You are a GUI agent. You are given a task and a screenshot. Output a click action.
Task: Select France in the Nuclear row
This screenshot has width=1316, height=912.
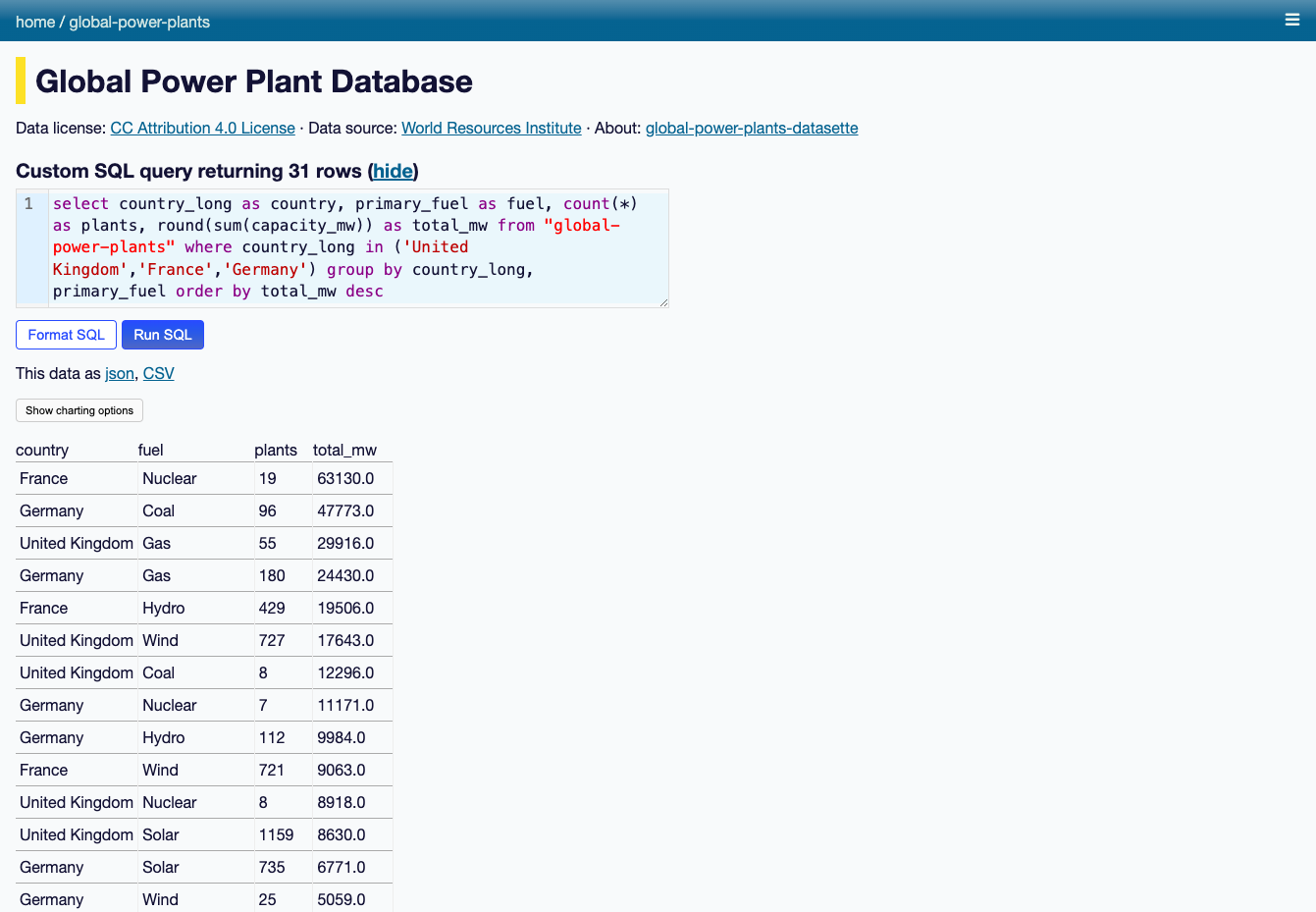(77, 478)
